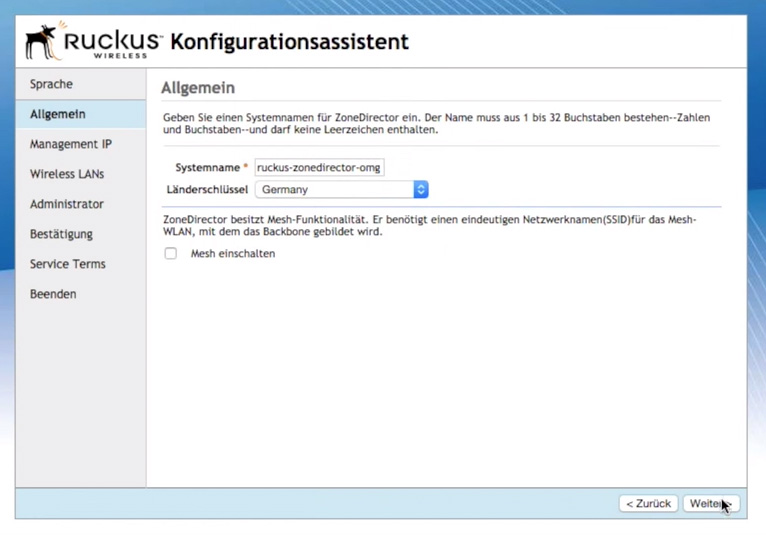Click the Konfigurationsassistent title text
The width and height of the screenshot is (766, 535).
pos(290,42)
